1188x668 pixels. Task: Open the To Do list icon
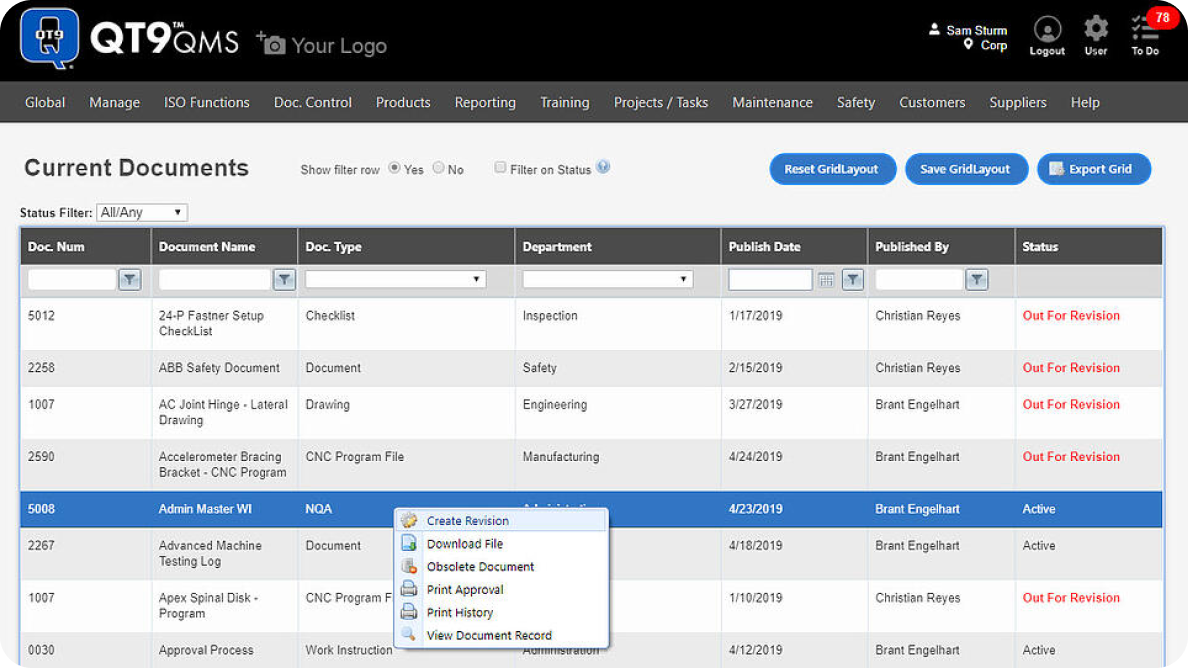[1143, 30]
